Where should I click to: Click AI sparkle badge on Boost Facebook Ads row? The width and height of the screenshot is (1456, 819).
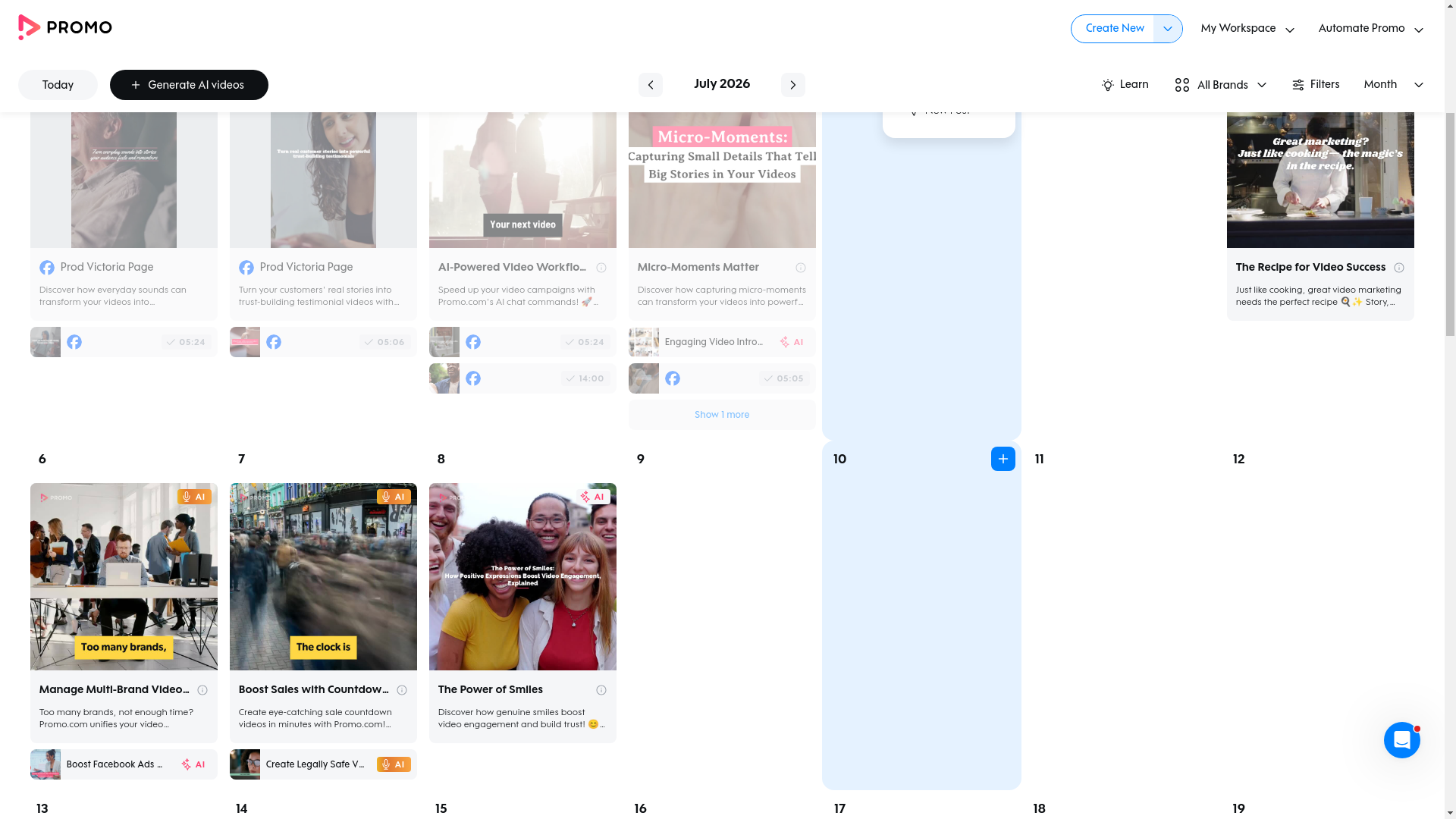click(193, 764)
